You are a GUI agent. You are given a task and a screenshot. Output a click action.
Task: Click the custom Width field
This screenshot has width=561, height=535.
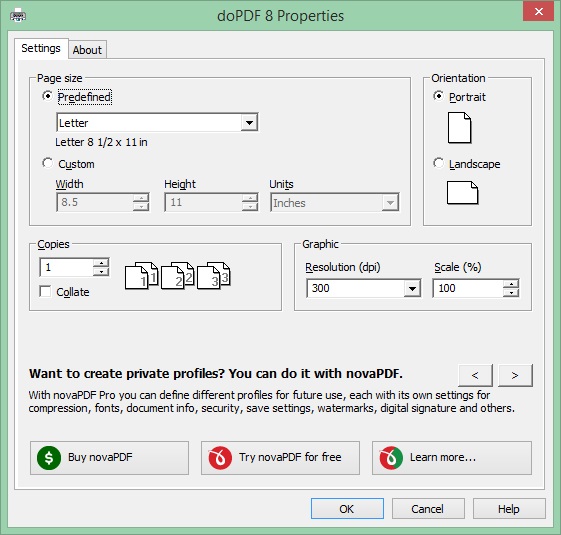[x=95, y=203]
